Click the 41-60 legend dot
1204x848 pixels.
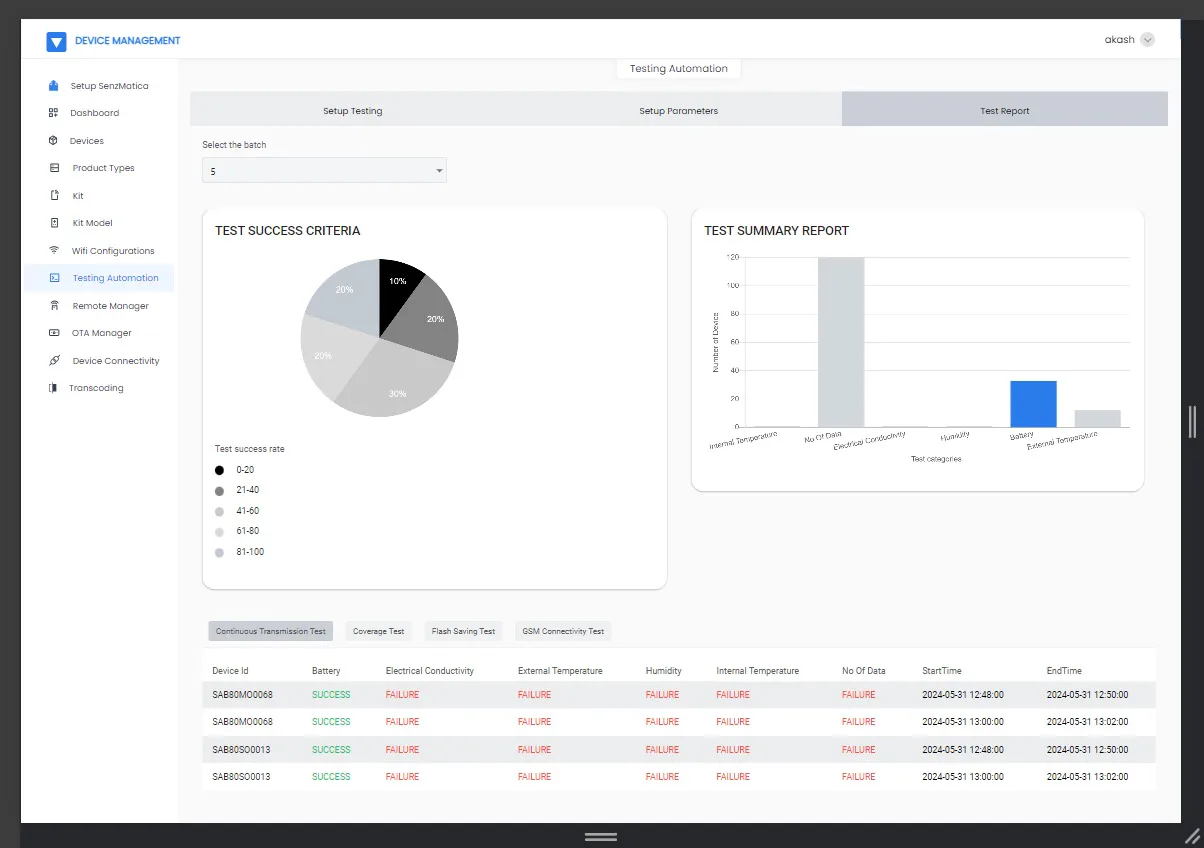click(219, 511)
